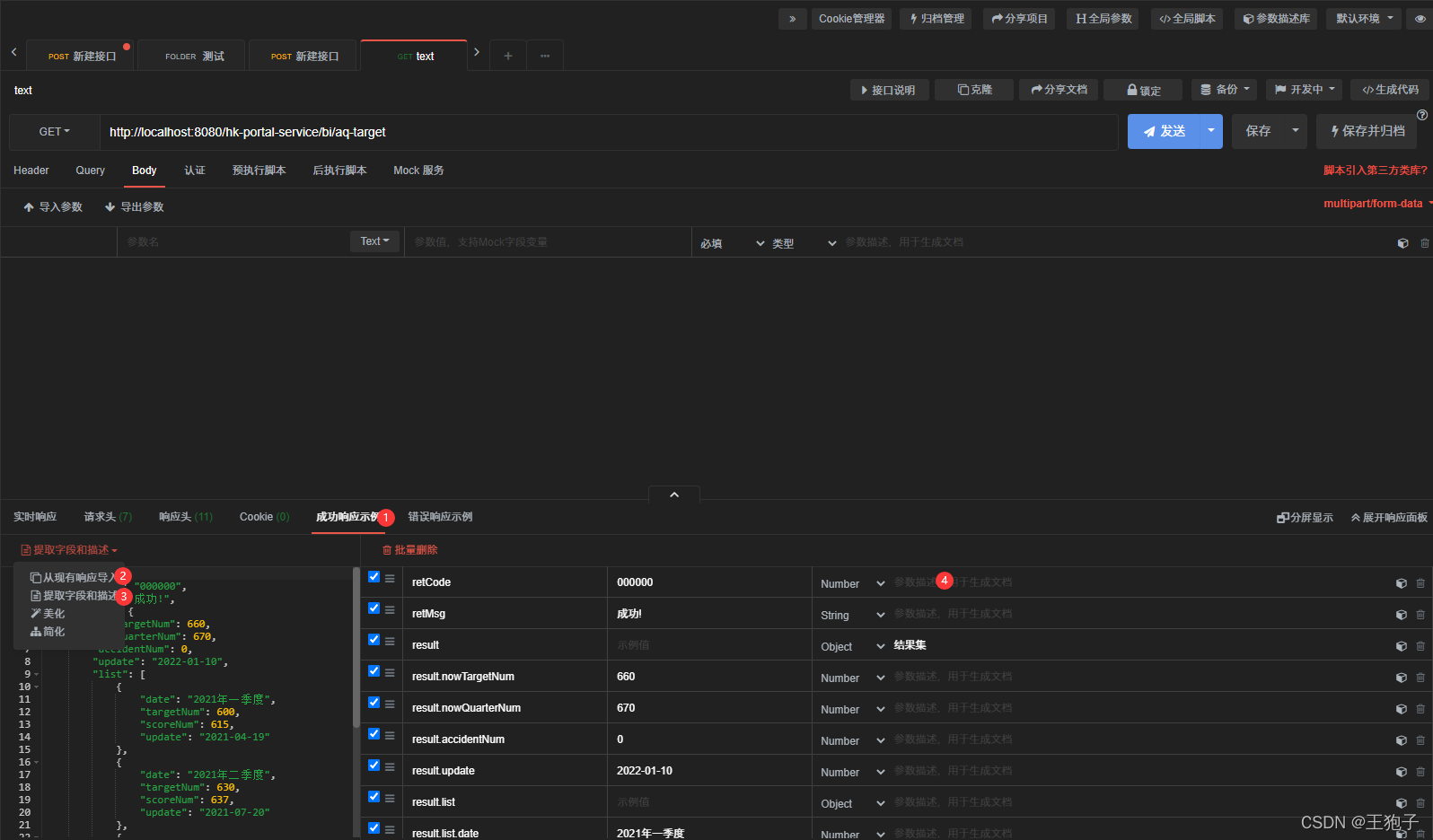Open 全局脚本 global scripts

click(1187, 19)
